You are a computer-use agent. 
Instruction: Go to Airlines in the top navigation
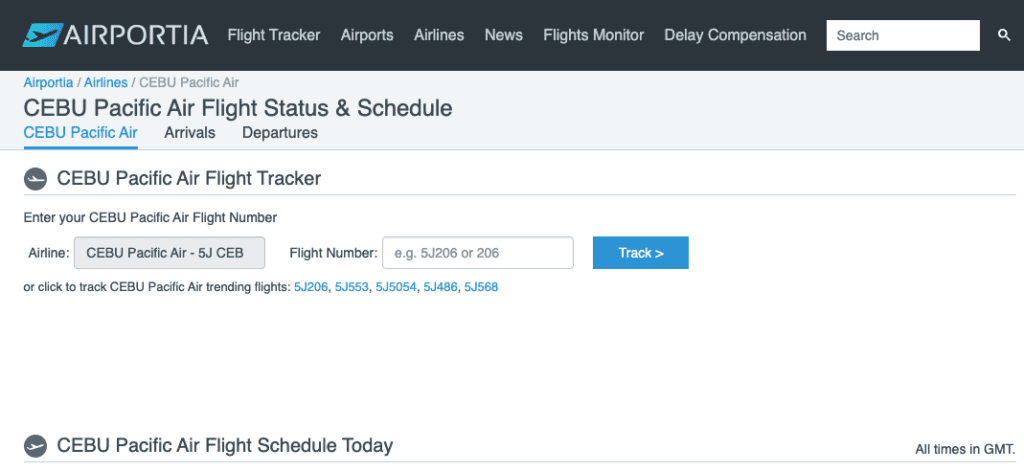point(439,35)
